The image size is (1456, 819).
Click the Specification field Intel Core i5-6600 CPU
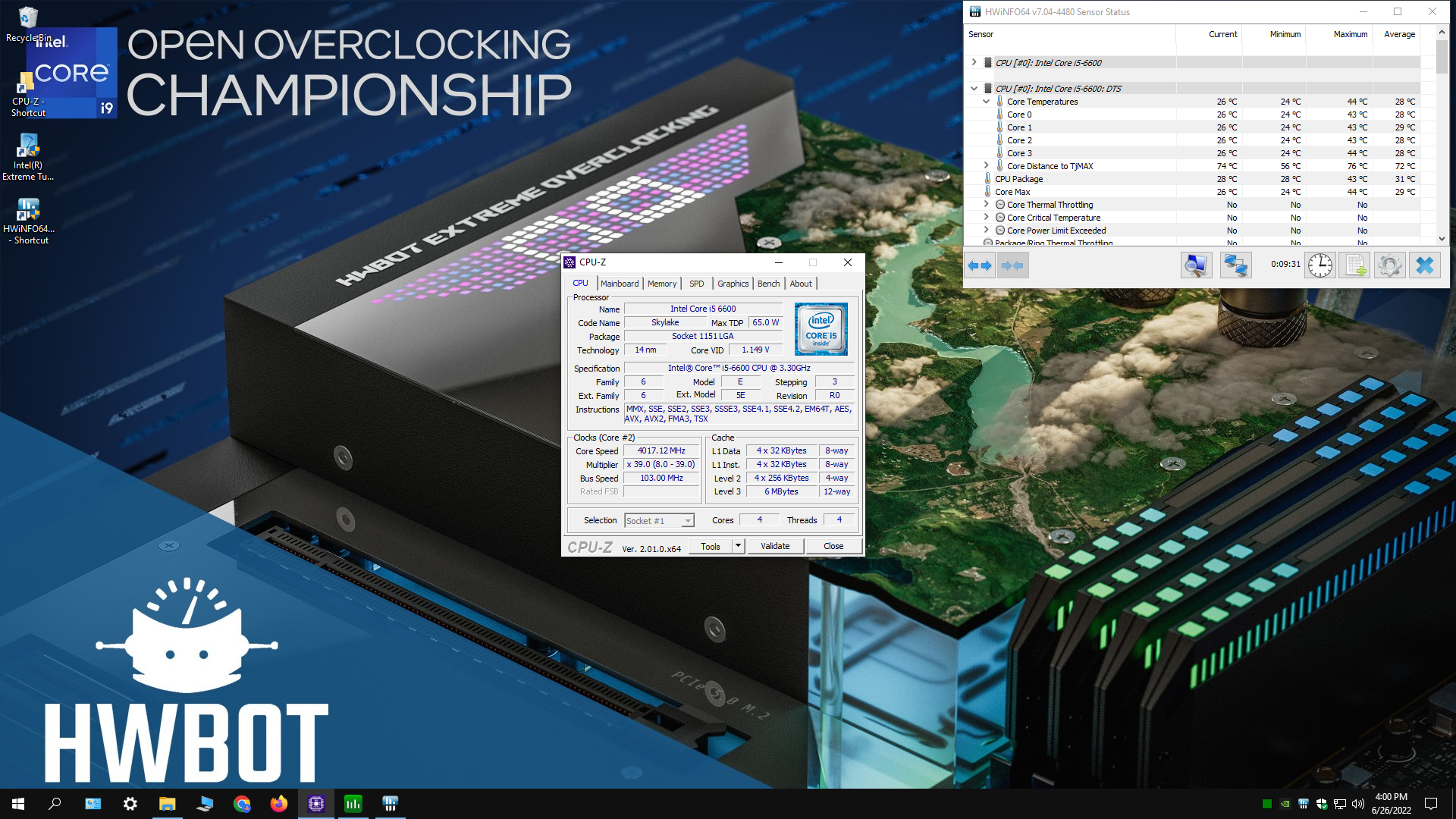(739, 368)
